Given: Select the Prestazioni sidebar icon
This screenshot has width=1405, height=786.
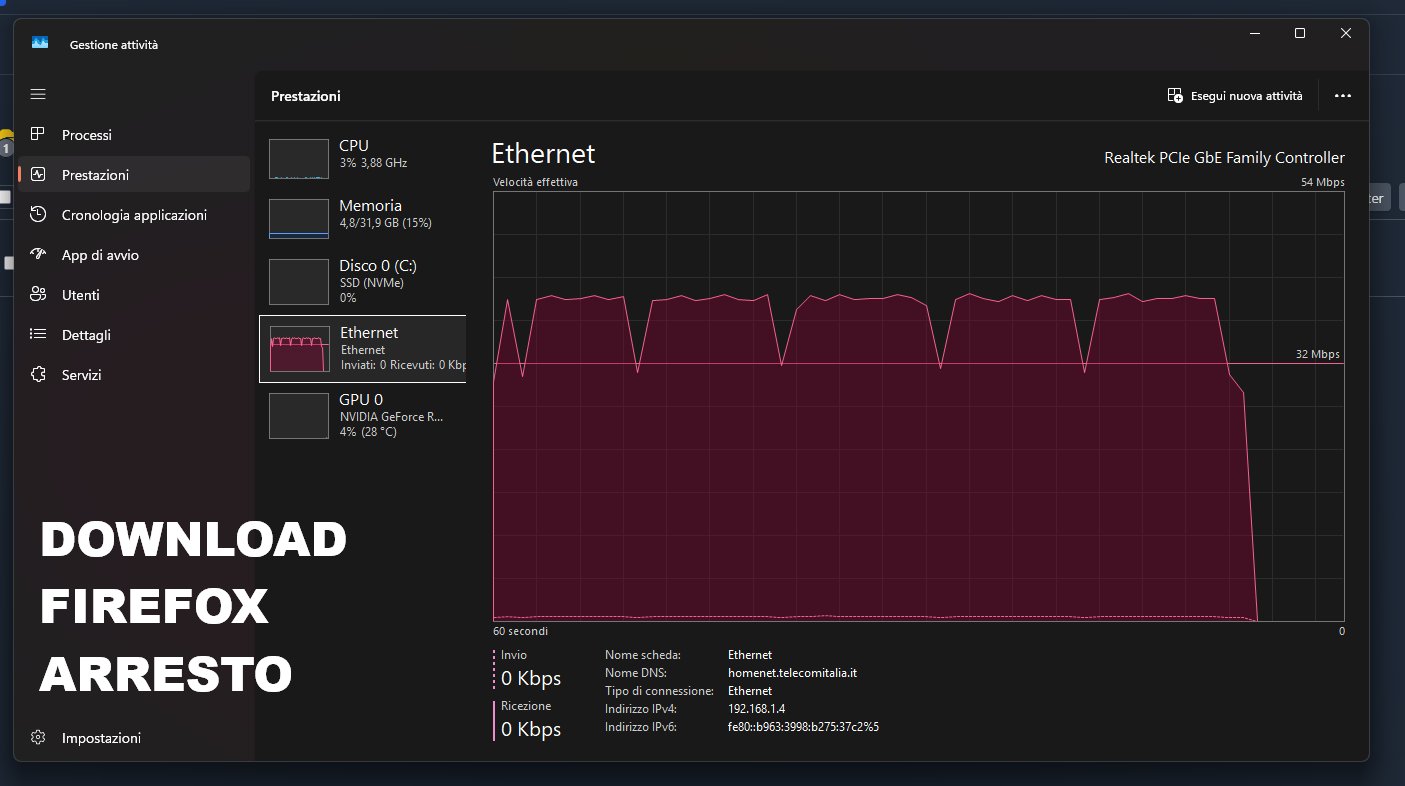Looking at the screenshot, I should point(38,175).
